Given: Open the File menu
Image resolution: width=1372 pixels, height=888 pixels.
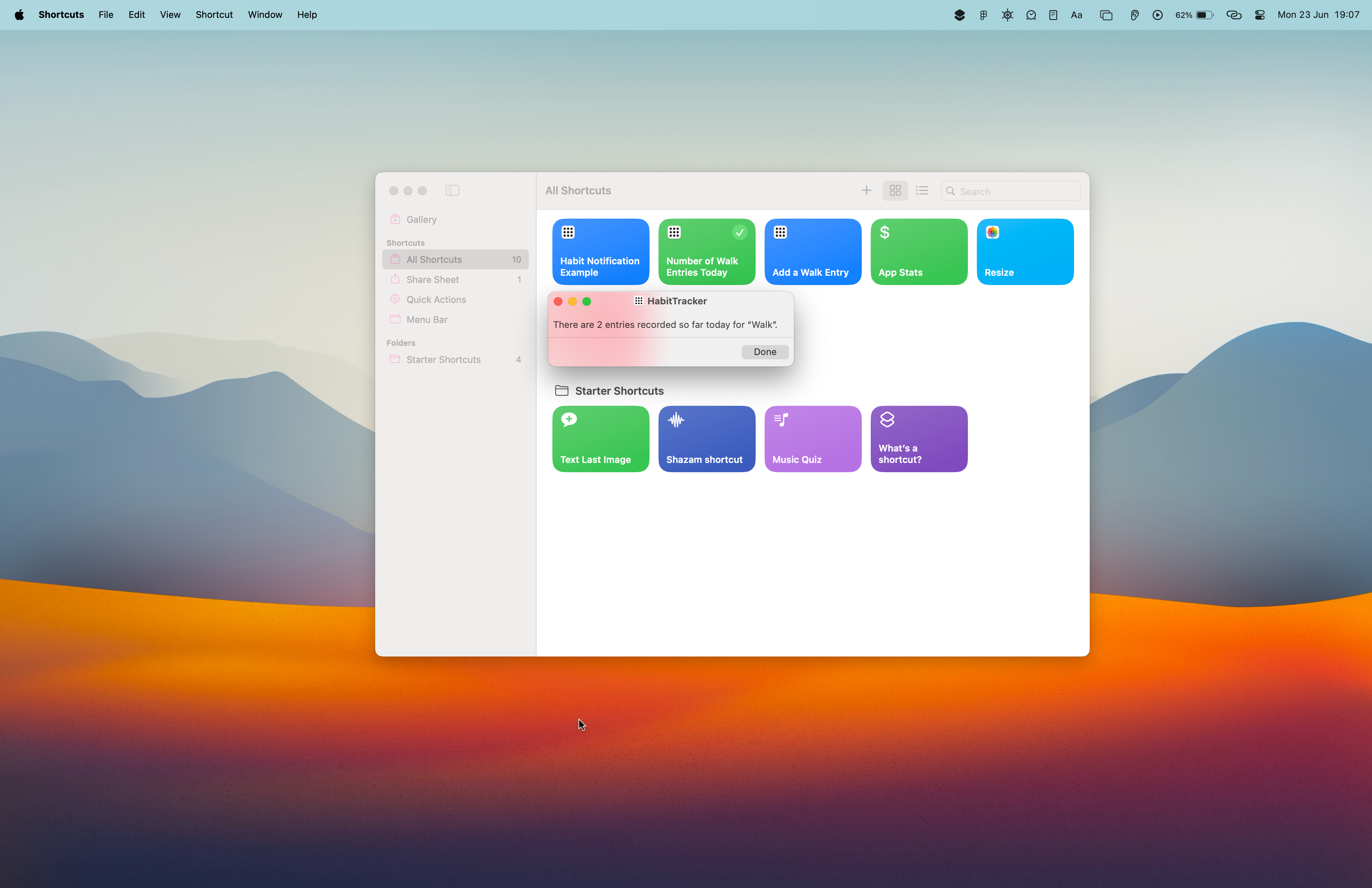Looking at the screenshot, I should (x=105, y=15).
